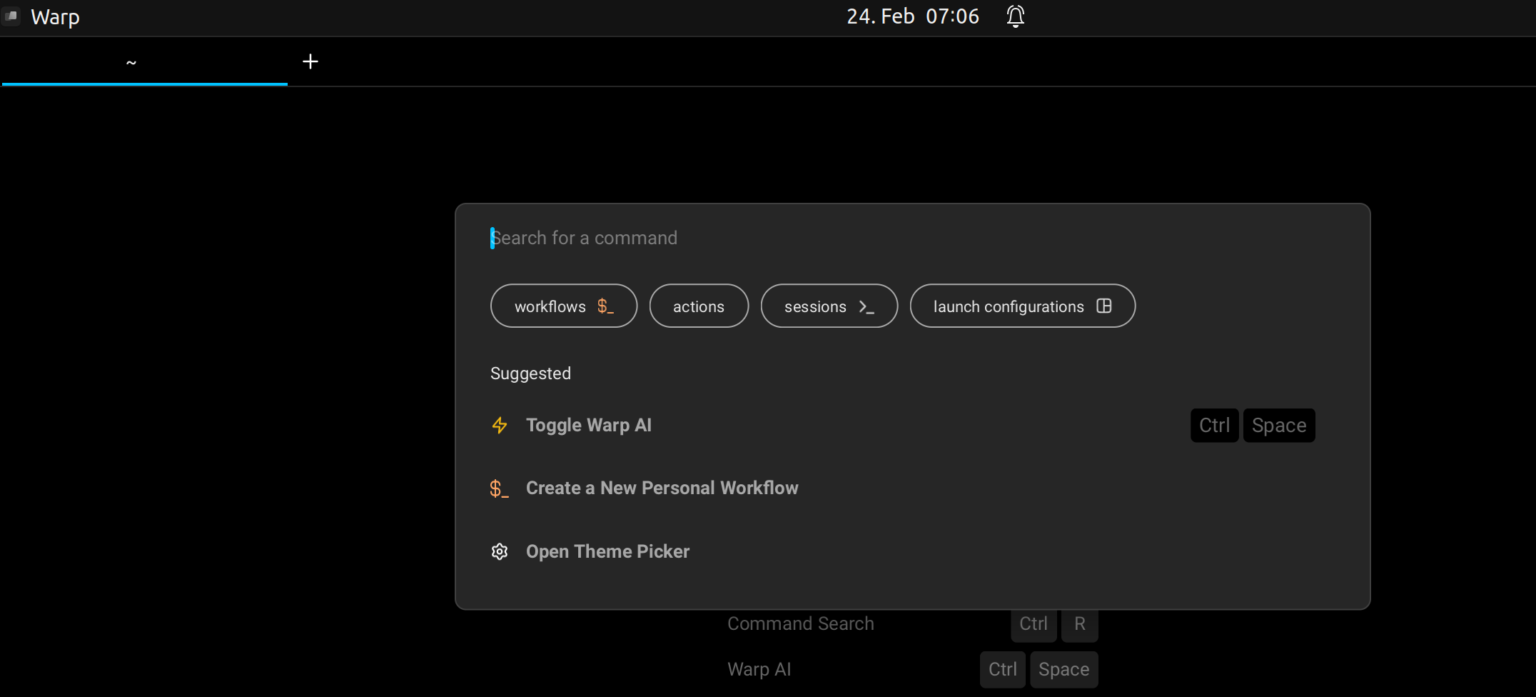Click the lightning bolt icon beside Toggle Warp AI
The image size is (1536, 697).
(x=499, y=425)
